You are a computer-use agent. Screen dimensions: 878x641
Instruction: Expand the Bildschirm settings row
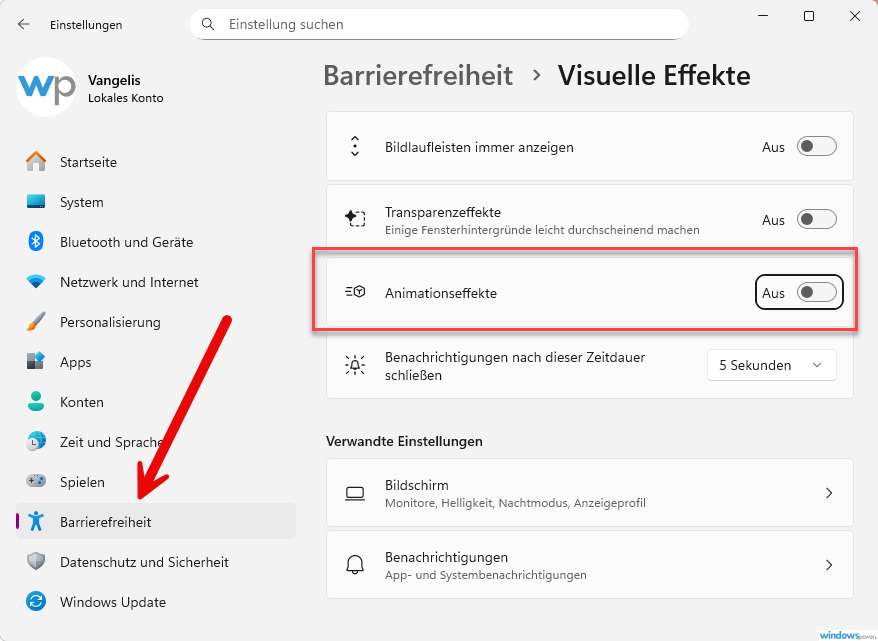coord(589,492)
